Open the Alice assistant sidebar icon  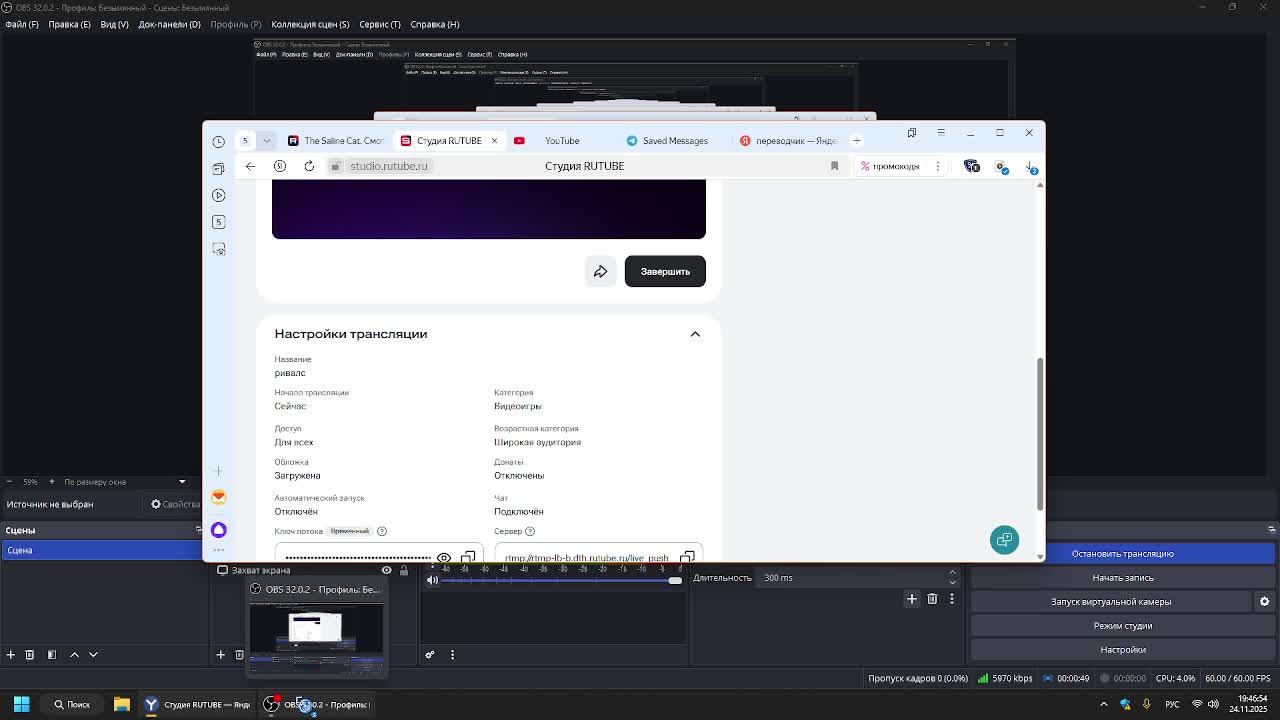click(219, 529)
